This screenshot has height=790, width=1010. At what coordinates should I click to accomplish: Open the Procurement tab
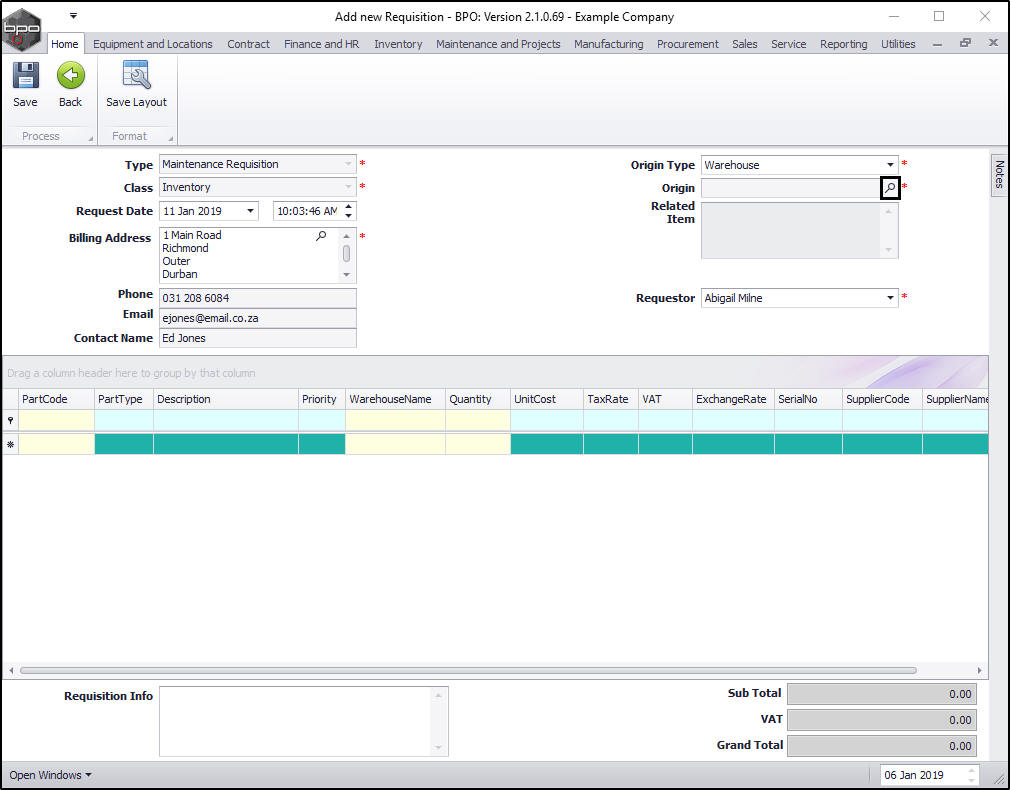[x=687, y=44]
